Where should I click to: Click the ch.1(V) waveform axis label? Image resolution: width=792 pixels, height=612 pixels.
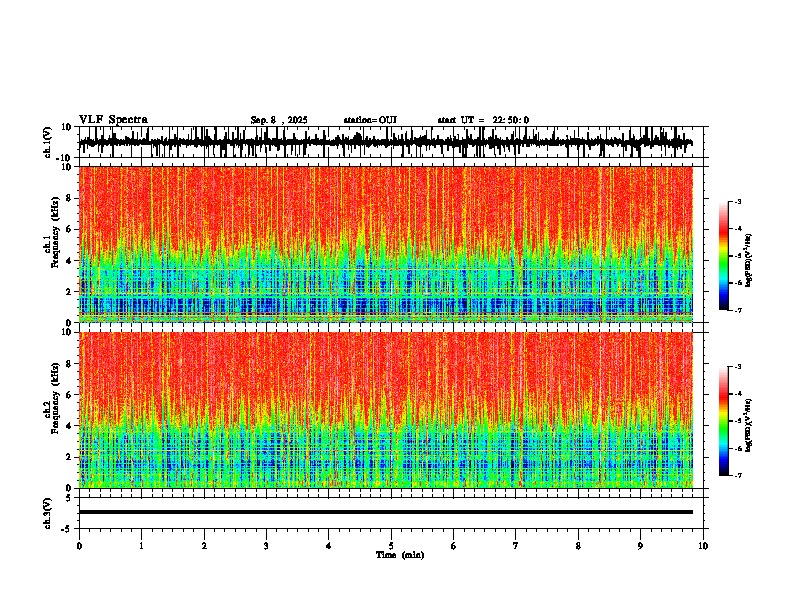click(x=48, y=142)
